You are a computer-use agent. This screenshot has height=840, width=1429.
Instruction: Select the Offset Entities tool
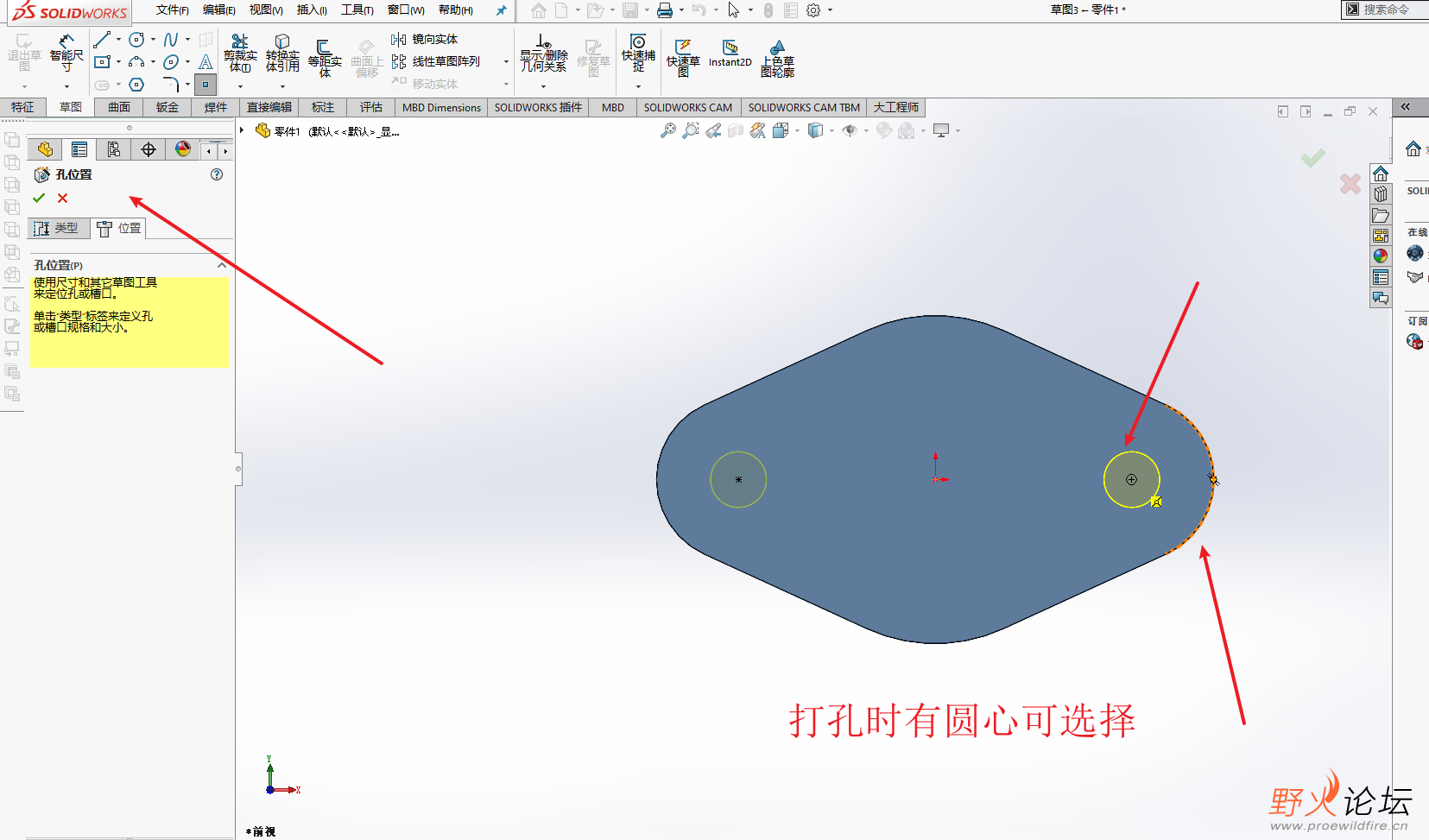click(324, 55)
